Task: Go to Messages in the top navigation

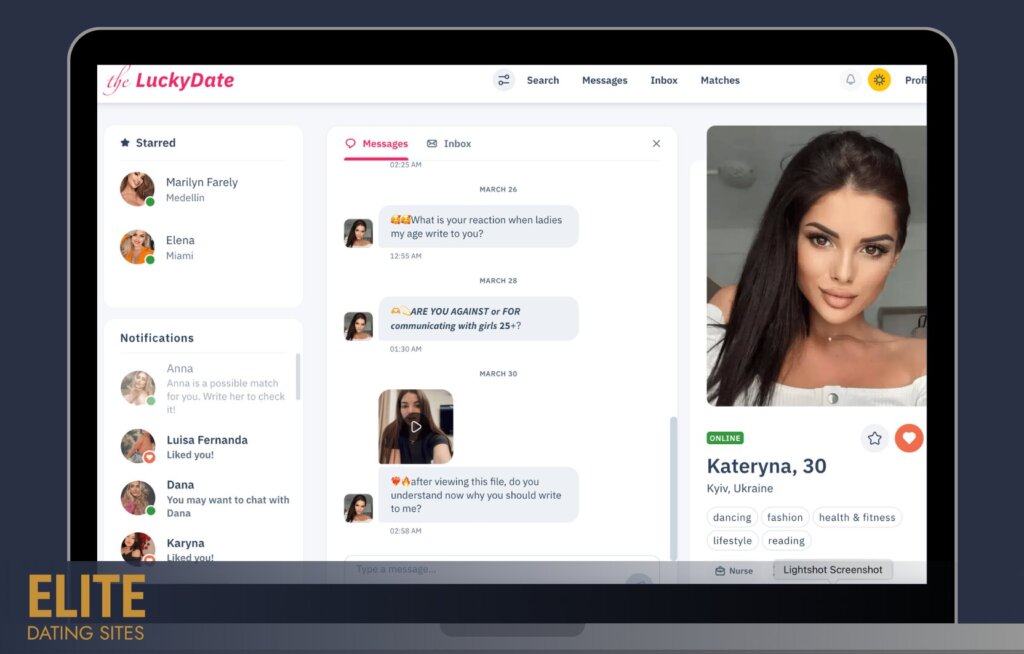Action: (x=604, y=80)
